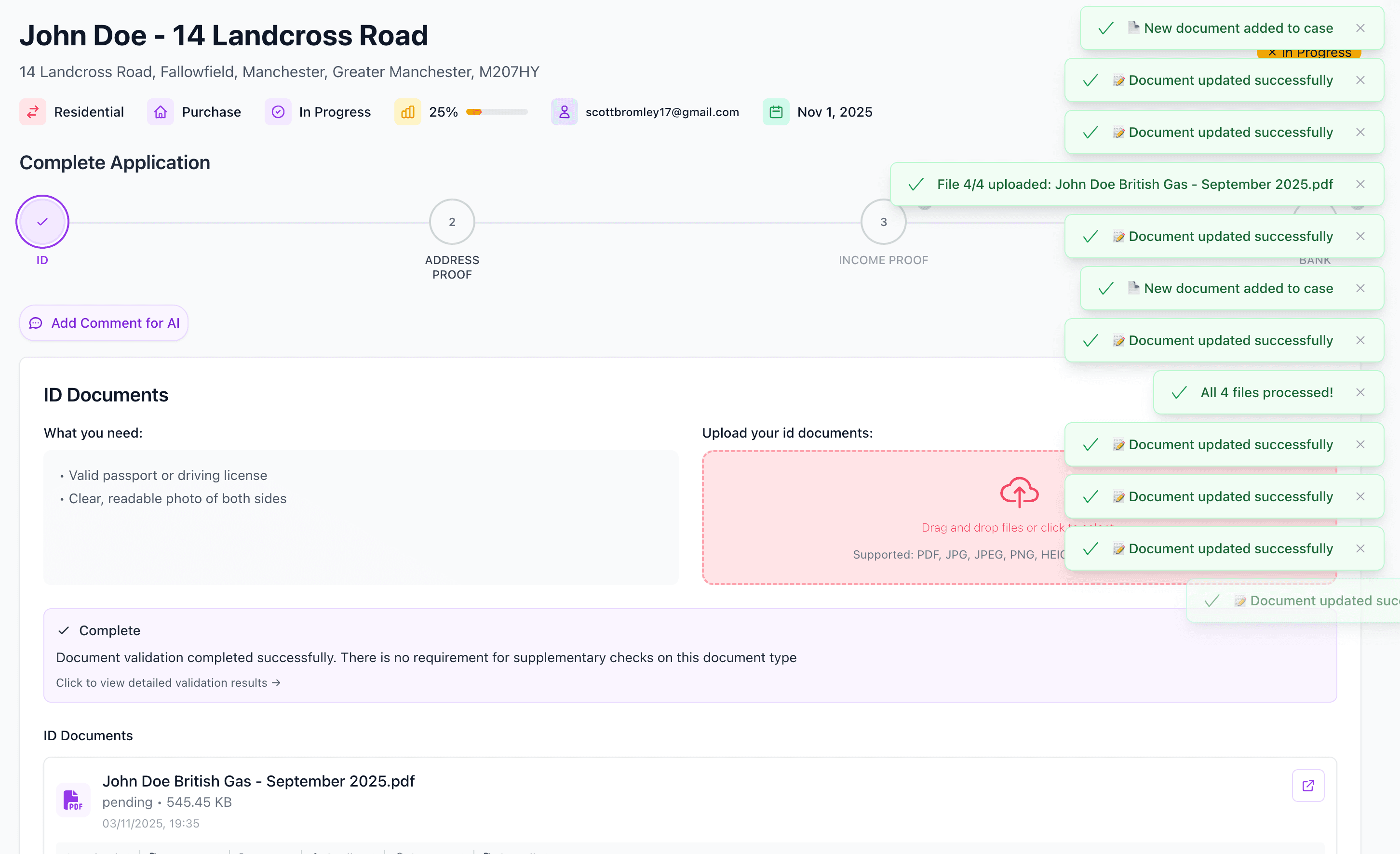Click the Residential swap arrows icon
The width and height of the screenshot is (1400, 854).
pyautogui.click(x=33, y=112)
